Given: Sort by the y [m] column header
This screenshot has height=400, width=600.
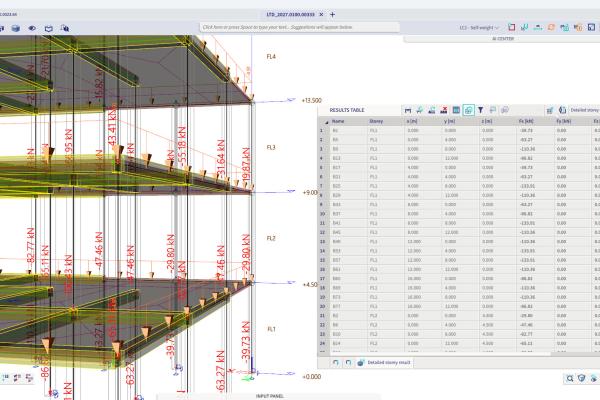Looking at the screenshot, I should 460,121.
